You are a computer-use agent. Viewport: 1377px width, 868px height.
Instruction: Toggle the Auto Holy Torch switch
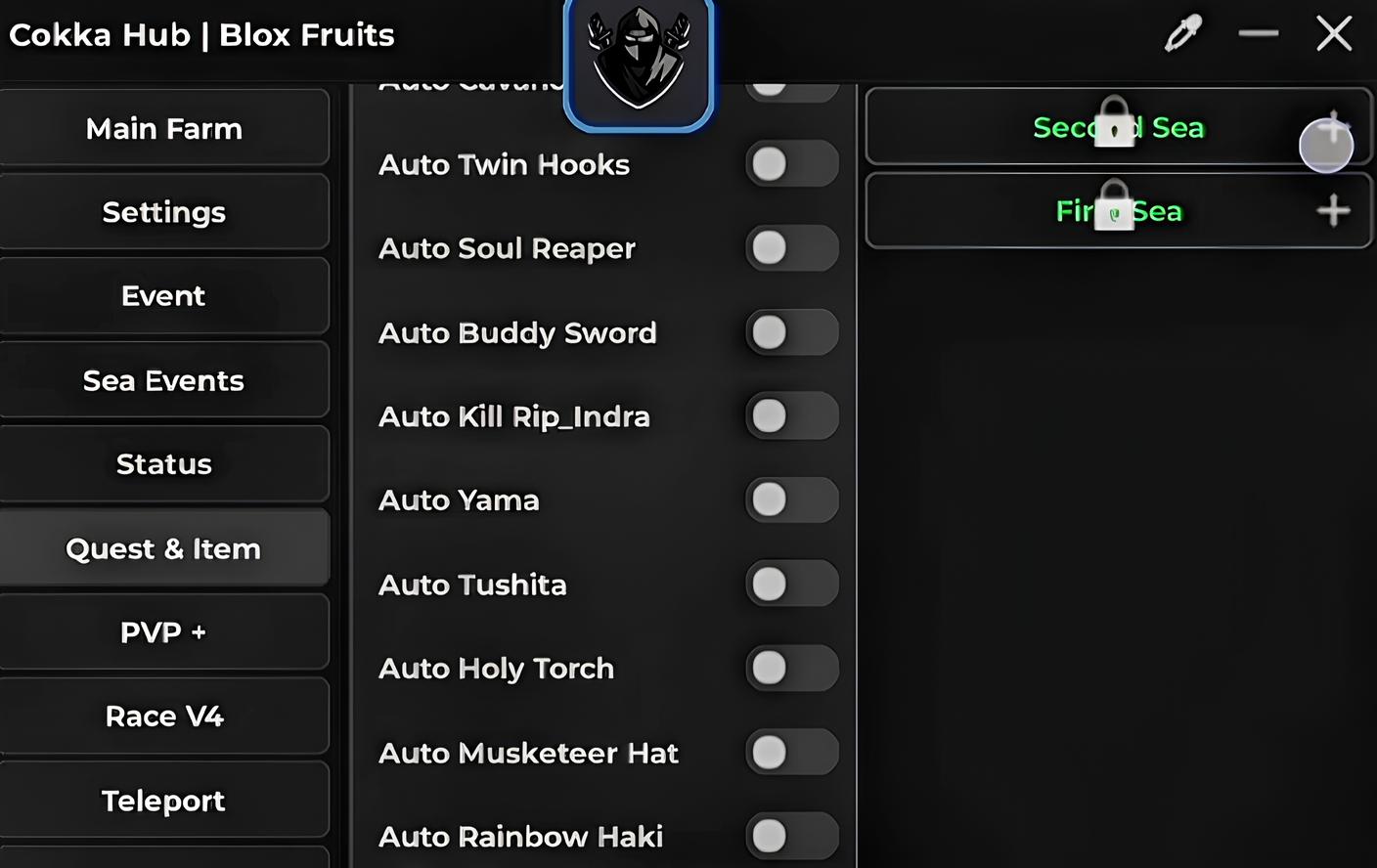791,669
